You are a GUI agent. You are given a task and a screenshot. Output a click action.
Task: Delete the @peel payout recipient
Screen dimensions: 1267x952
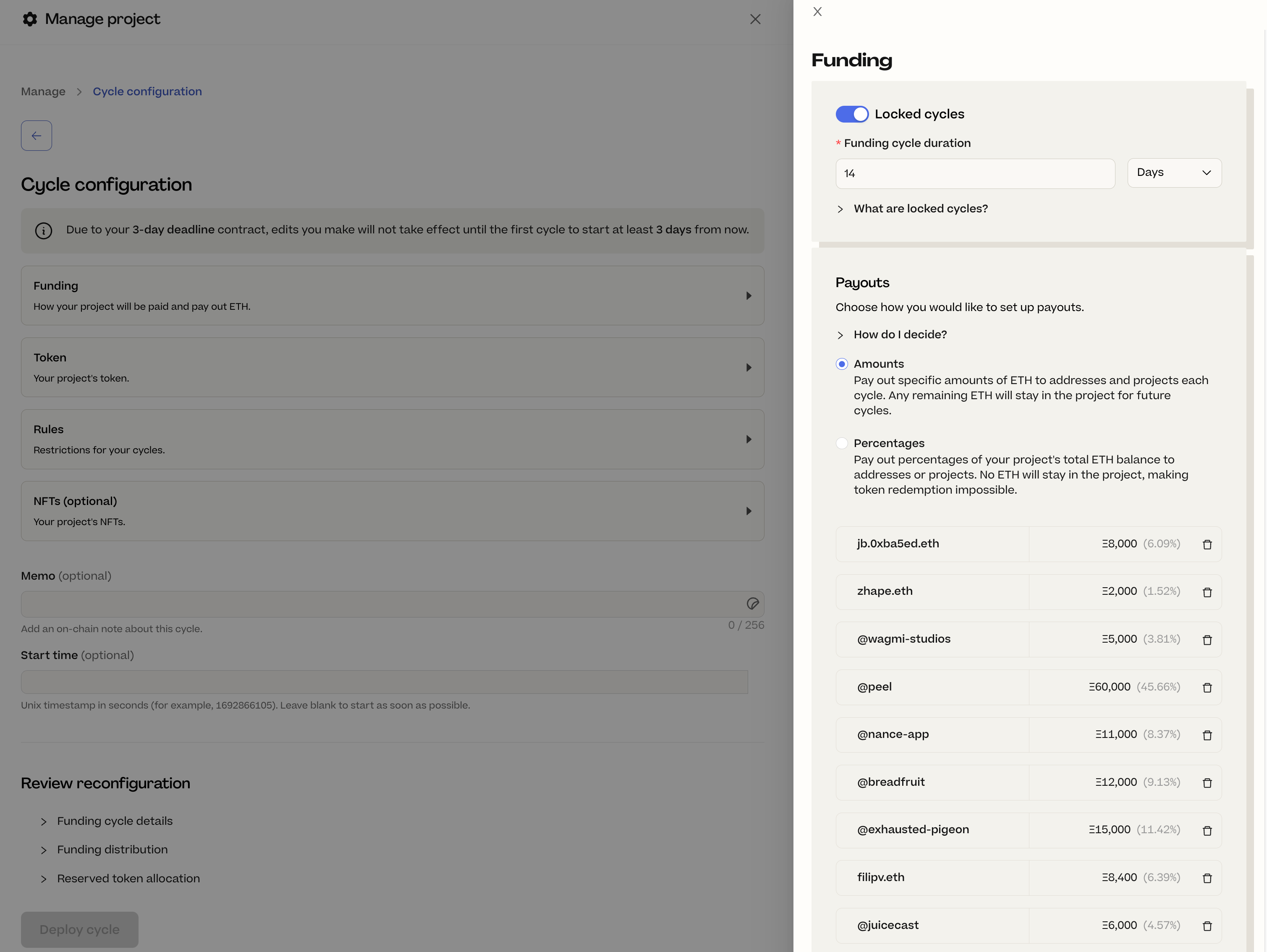1207,687
